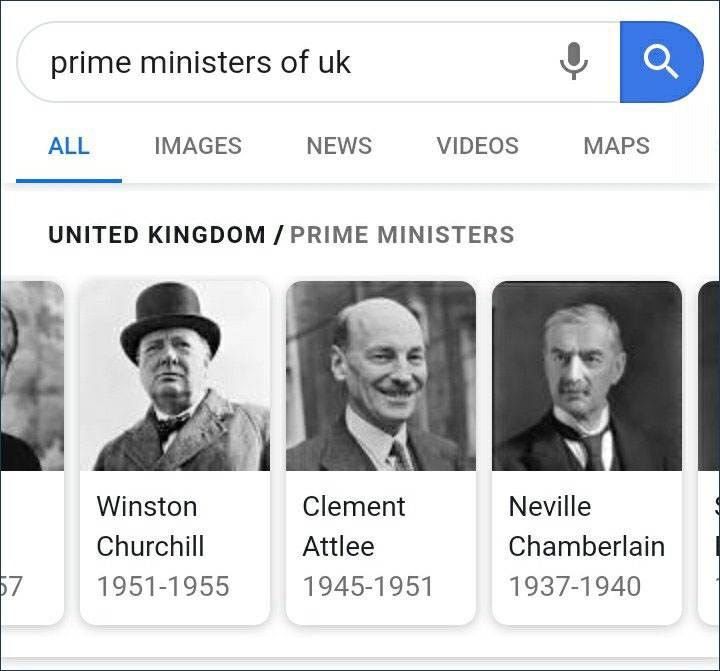
Task: Select the 1951-1955 term text
Action: (163, 586)
